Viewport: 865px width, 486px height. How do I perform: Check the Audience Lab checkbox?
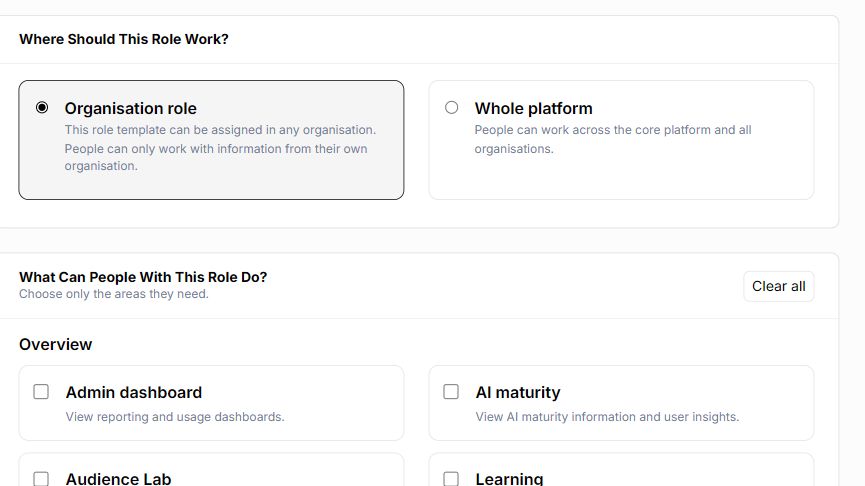[x=41, y=478]
